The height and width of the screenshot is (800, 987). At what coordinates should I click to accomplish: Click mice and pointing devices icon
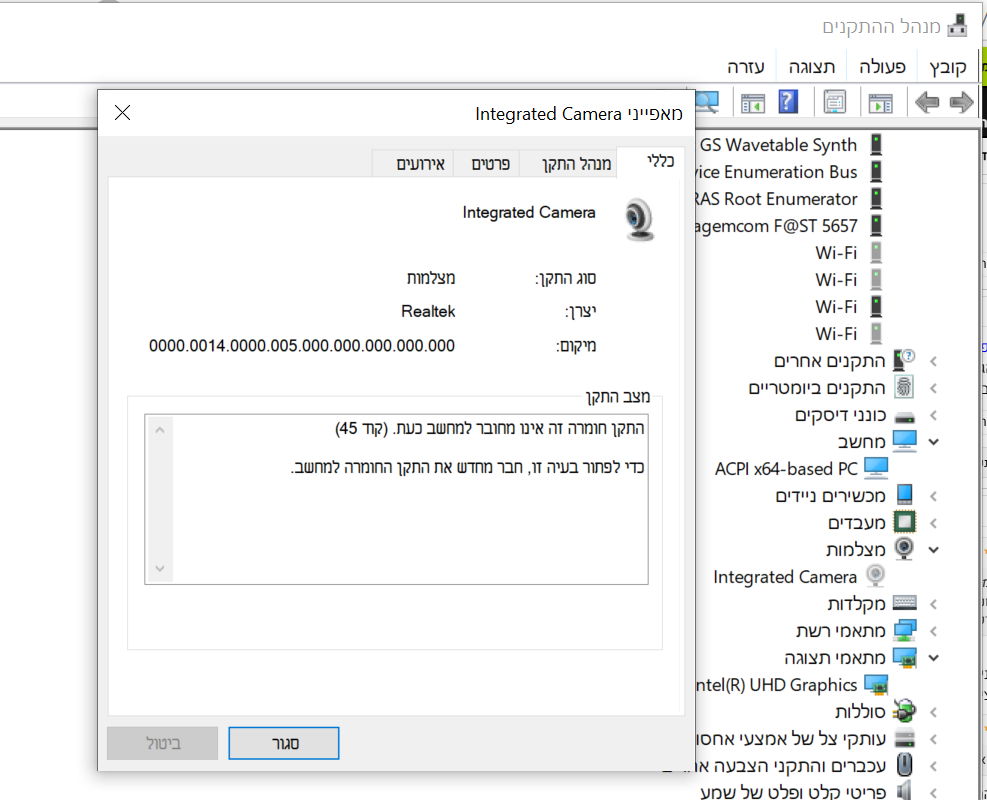[x=905, y=765]
